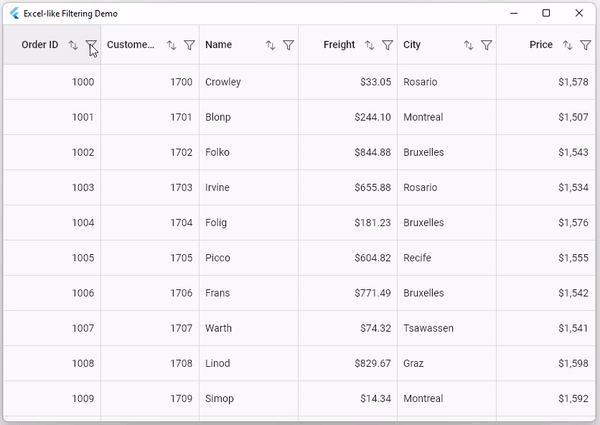The height and width of the screenshot is (425, 600).
Task: Click the Freight column header label
Action: point(339,45)
